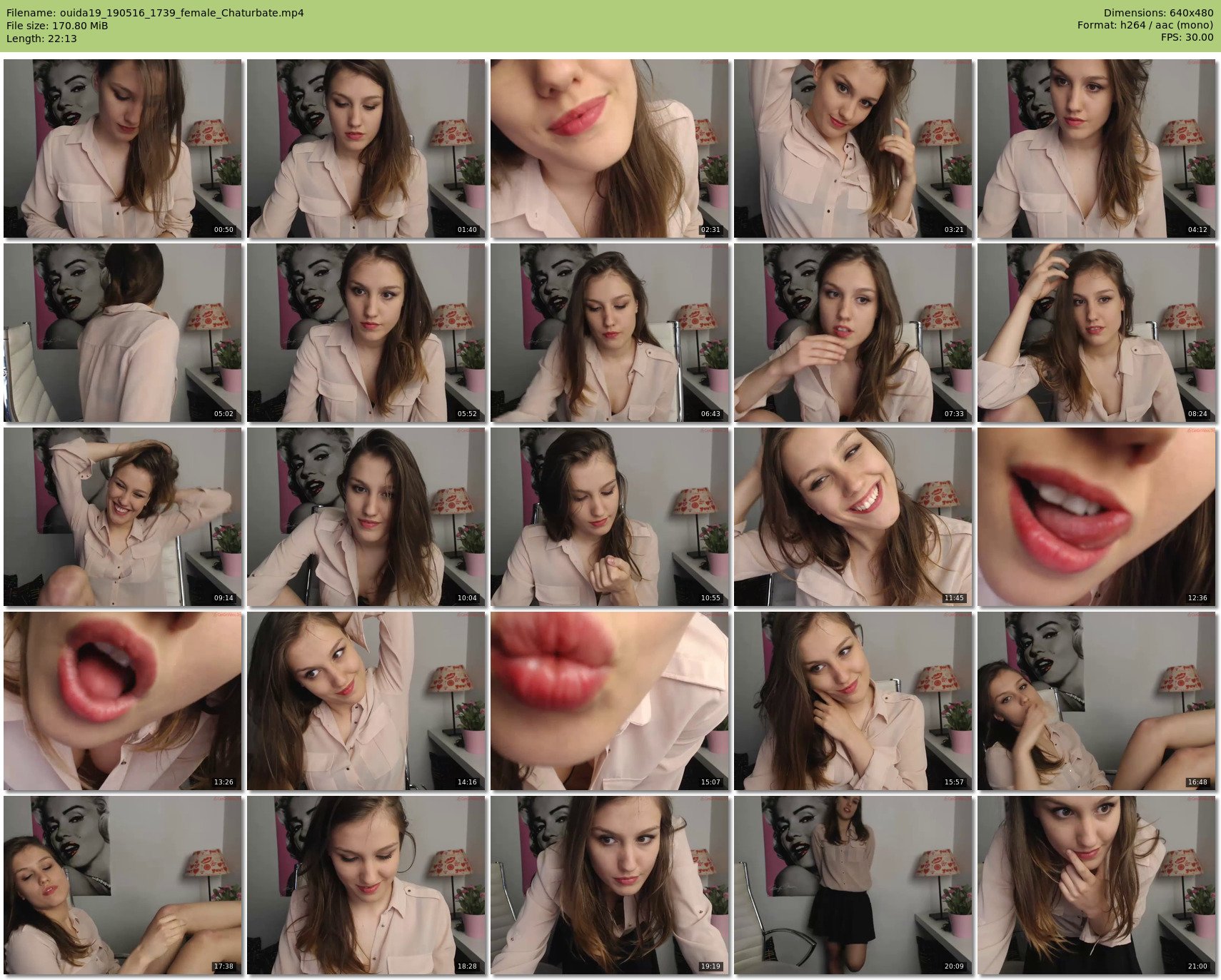The image size is (1221, 980).
Task: Select the thumbnail timed 15:57
Action: click(853, 701)
